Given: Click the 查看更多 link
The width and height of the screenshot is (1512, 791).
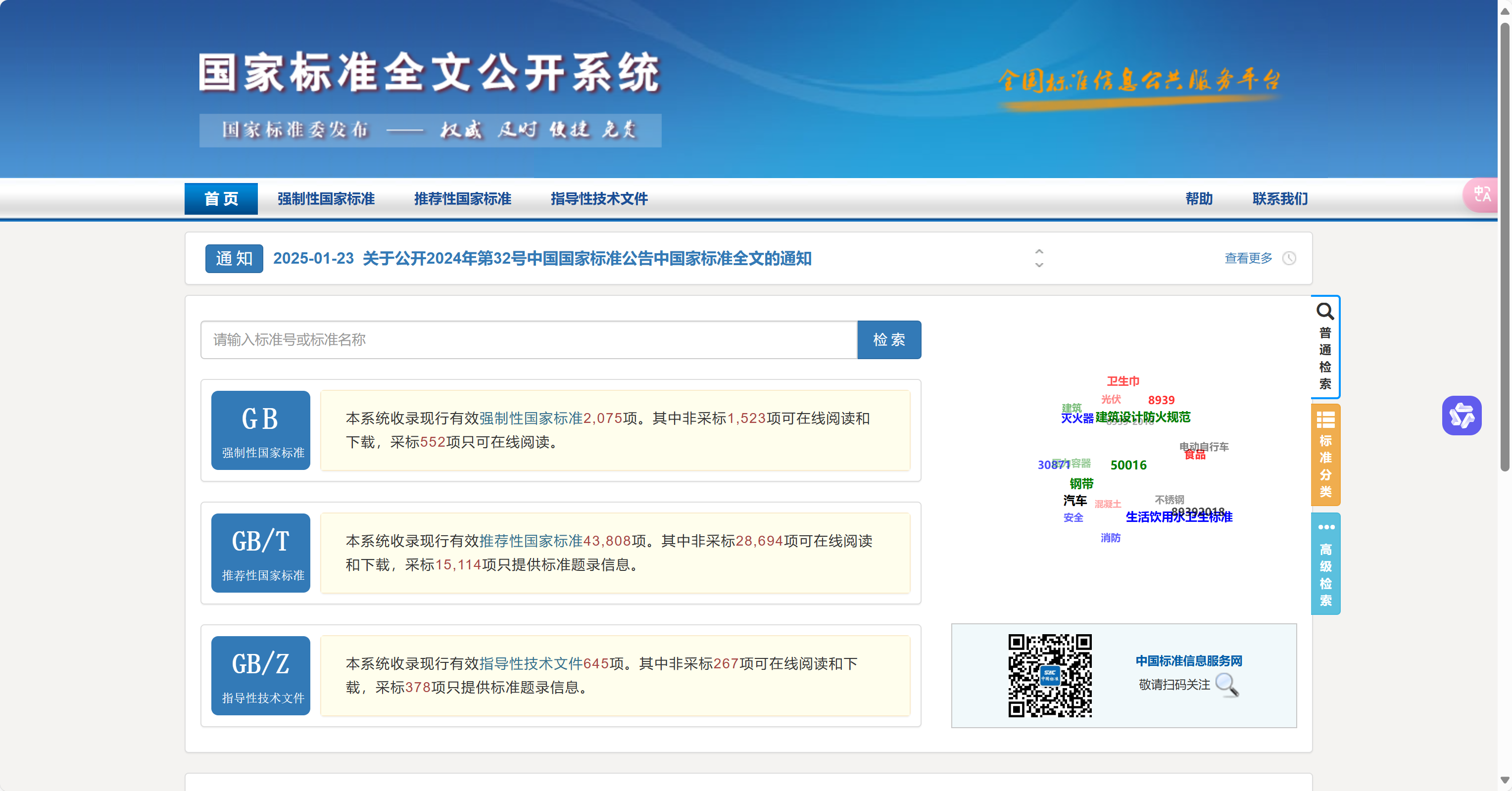Looking at the screenshot, I should pos(1248,258).
